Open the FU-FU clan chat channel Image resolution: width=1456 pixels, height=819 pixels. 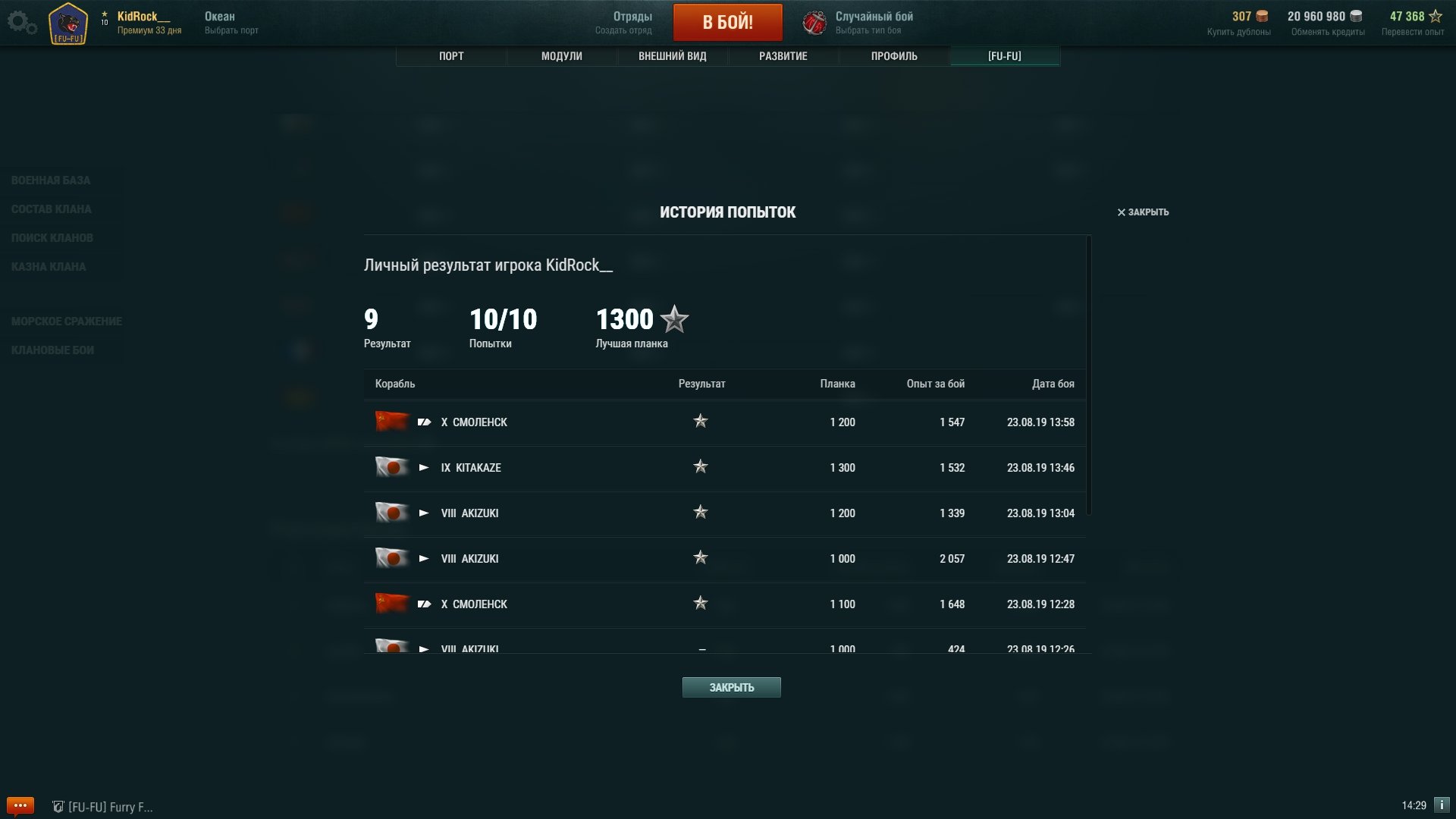102,807
